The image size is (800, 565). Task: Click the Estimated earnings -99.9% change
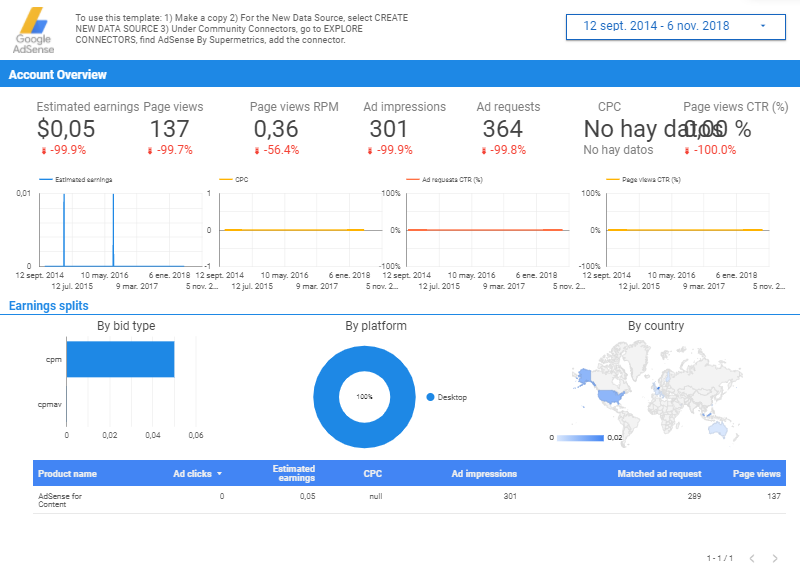[64, 150]
